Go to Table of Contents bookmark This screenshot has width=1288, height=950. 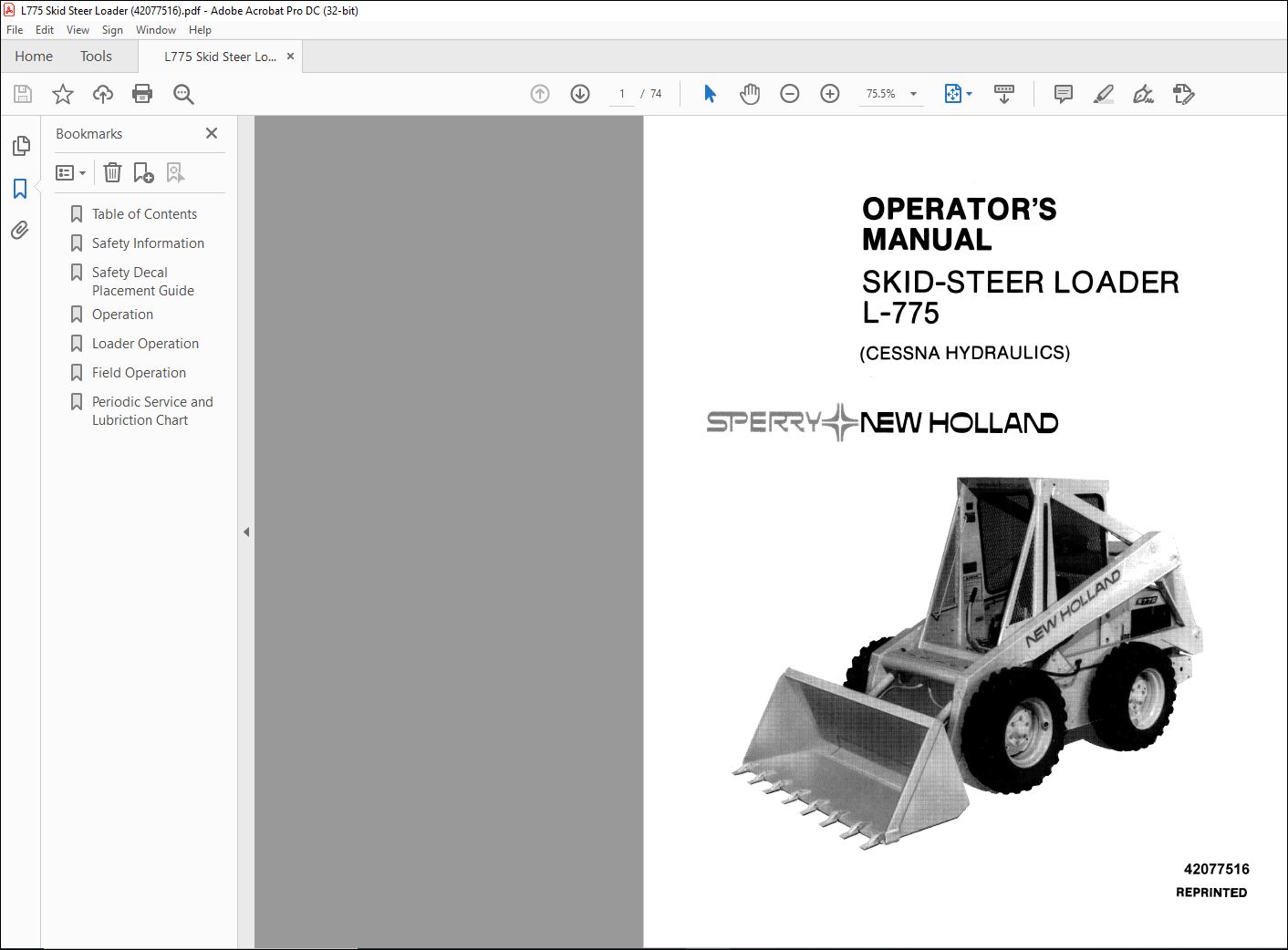pos(144,214)
